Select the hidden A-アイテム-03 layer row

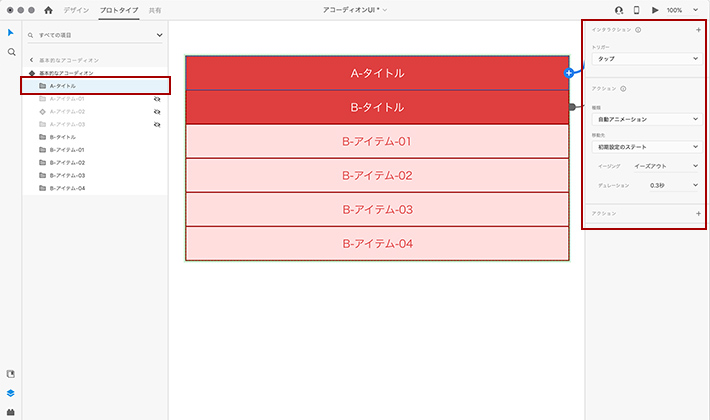[95, 124]
